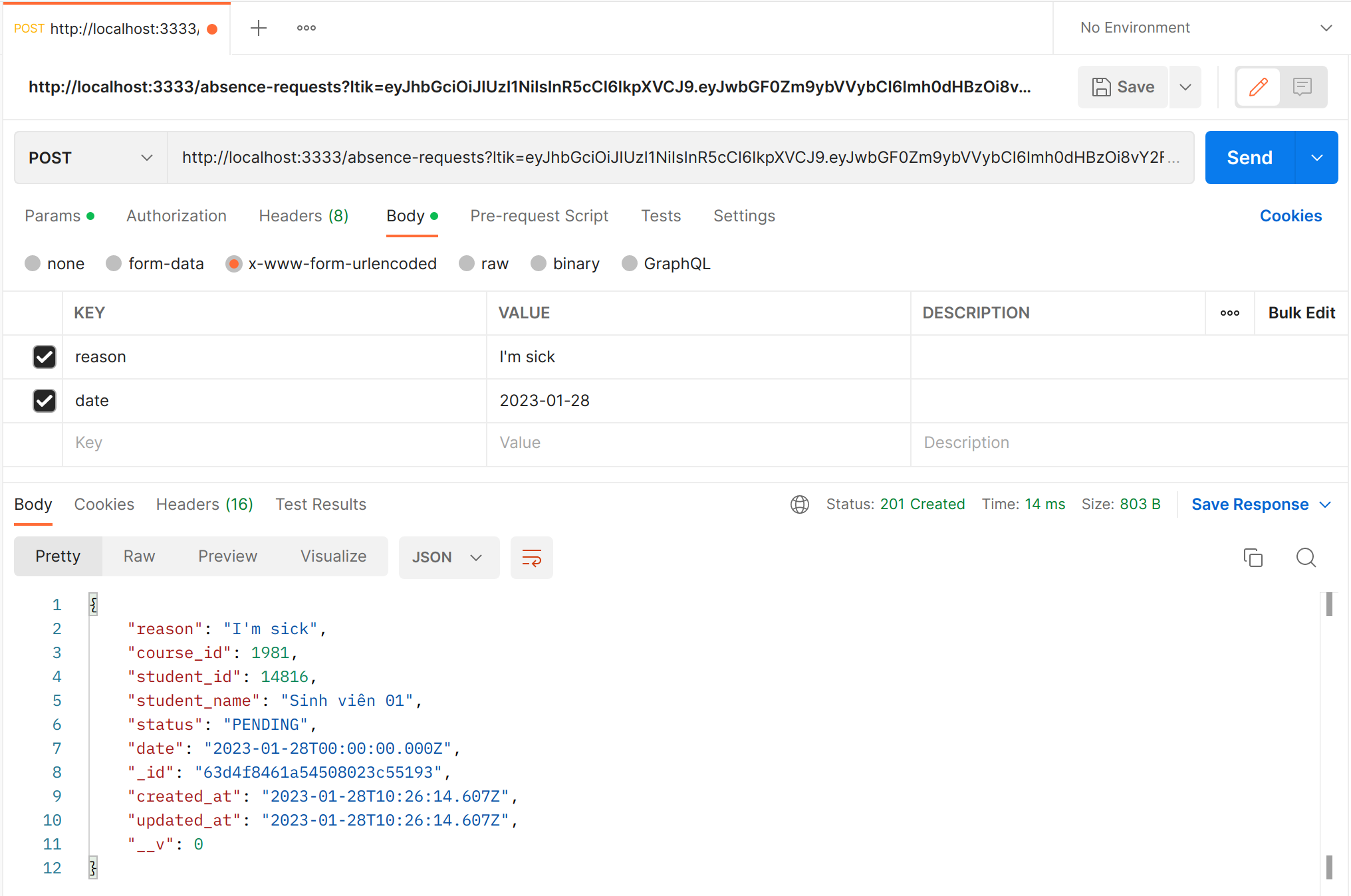The image size is (1351, 896).
Task: Switch to the Authorization tab
Action: click(x=176, y=215)
